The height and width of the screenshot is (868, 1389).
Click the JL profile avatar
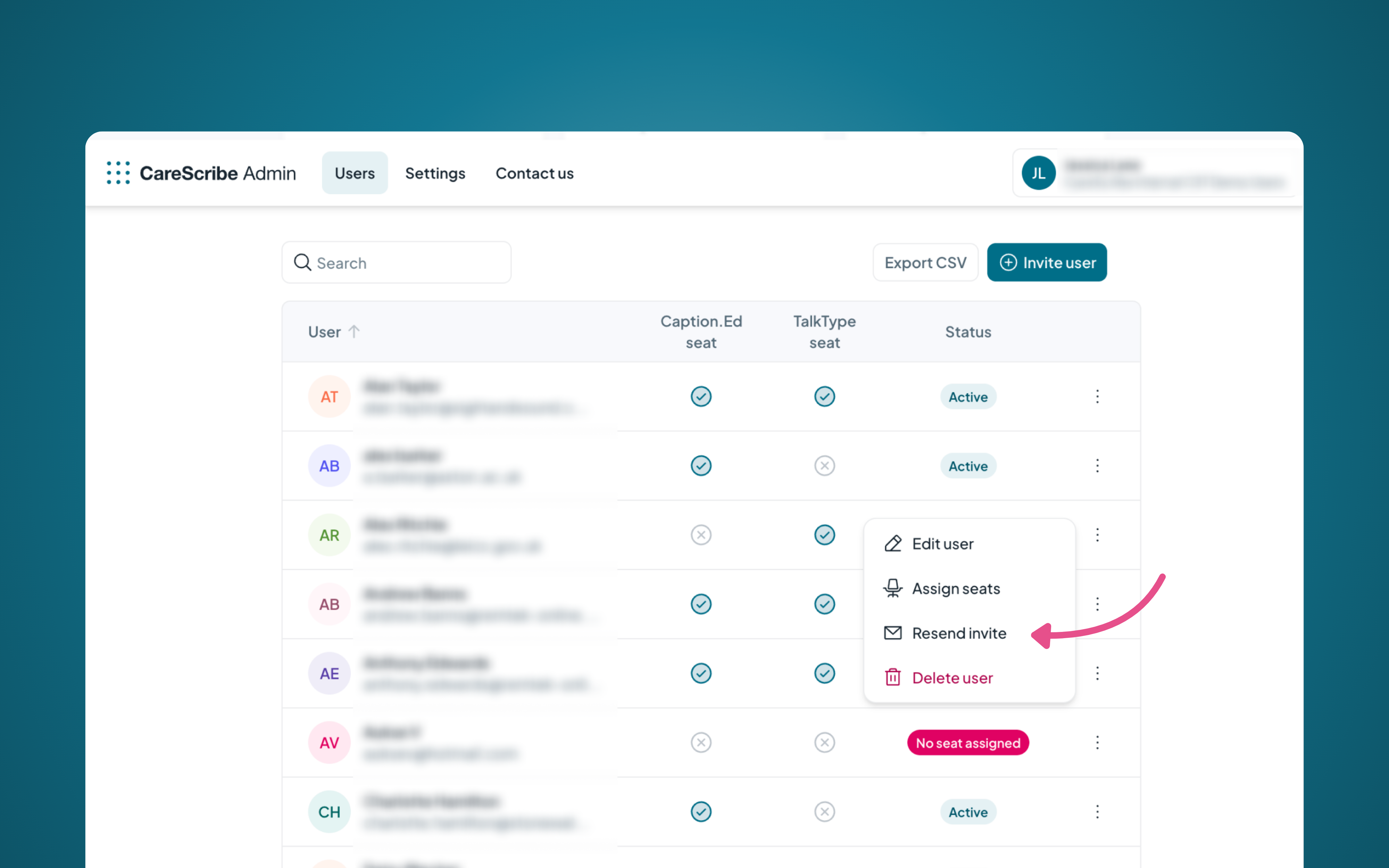pos(1038,173)
